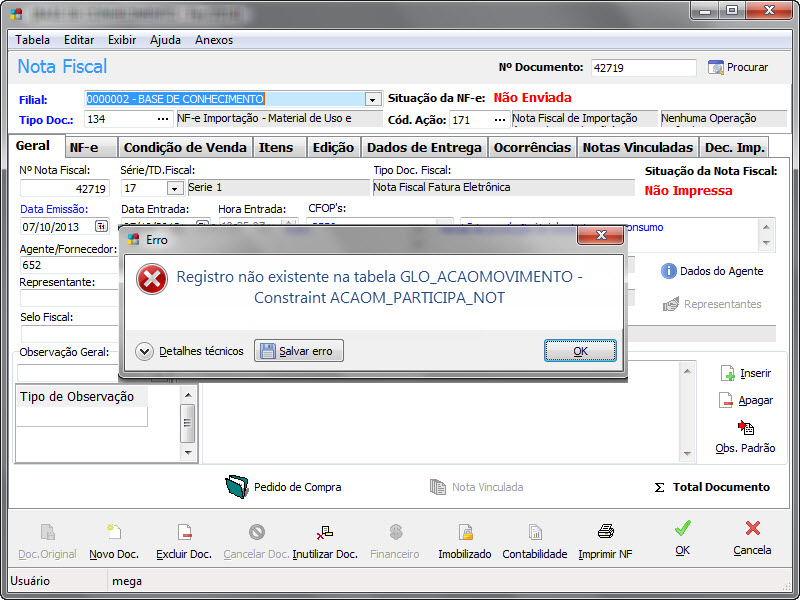Switch to the Itens tab
This screenshot has height=600, width=800.
276,147
